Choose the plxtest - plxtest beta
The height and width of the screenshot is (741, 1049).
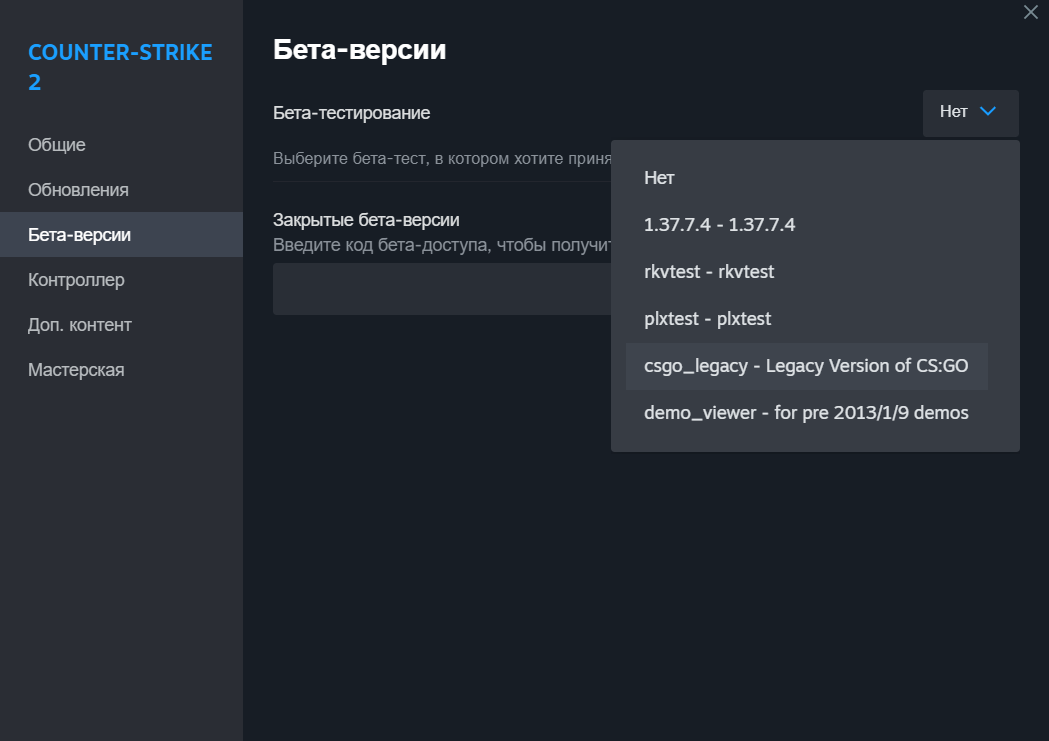click(x=806, y=319)
